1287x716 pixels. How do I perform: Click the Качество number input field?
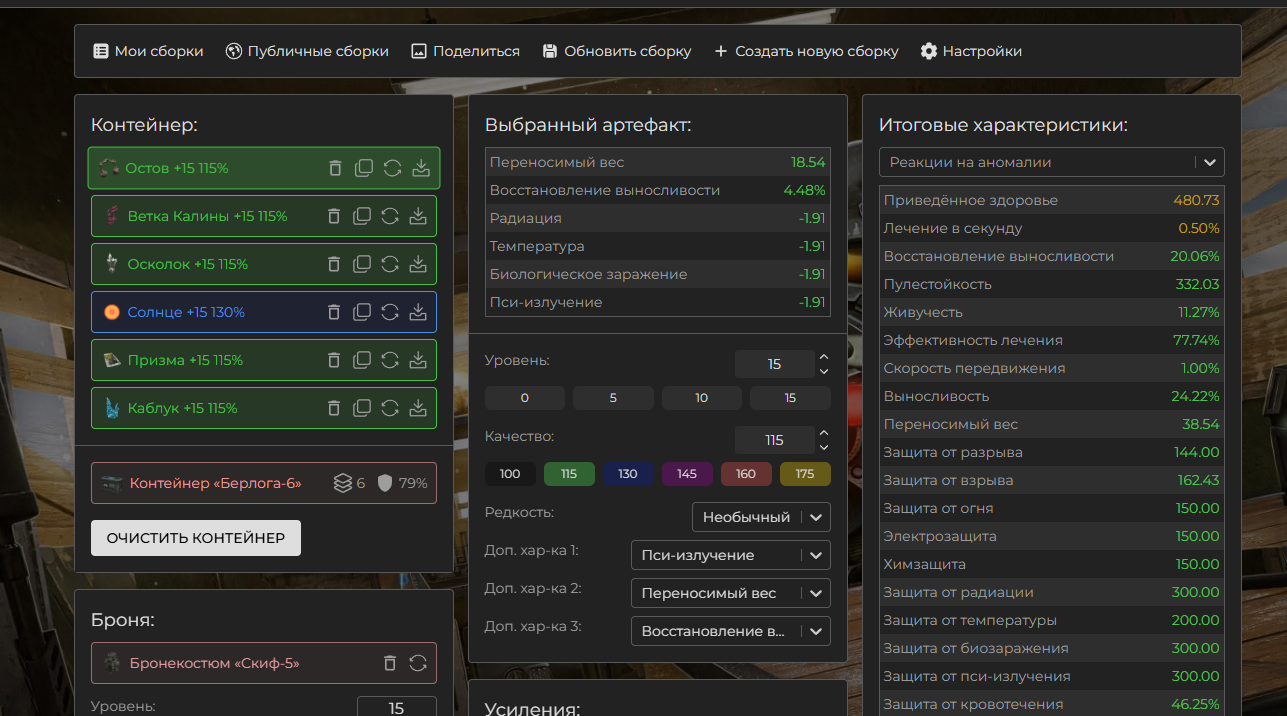pos(773,440)
